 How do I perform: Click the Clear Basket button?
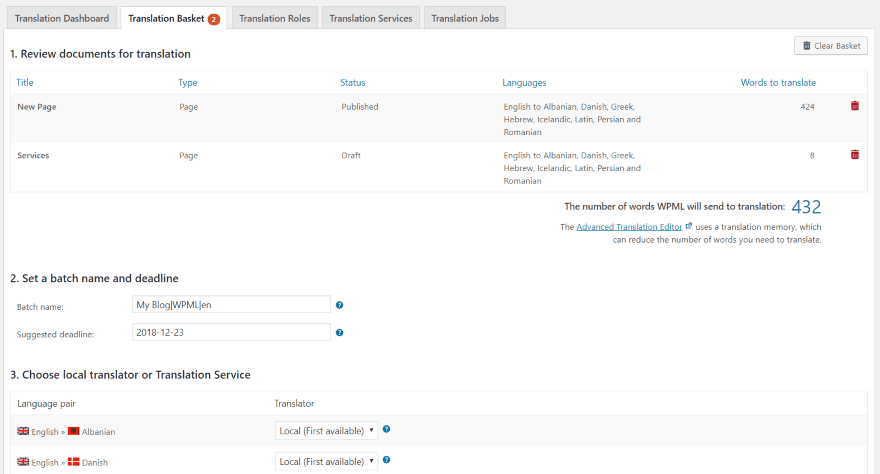click(830, 46)
